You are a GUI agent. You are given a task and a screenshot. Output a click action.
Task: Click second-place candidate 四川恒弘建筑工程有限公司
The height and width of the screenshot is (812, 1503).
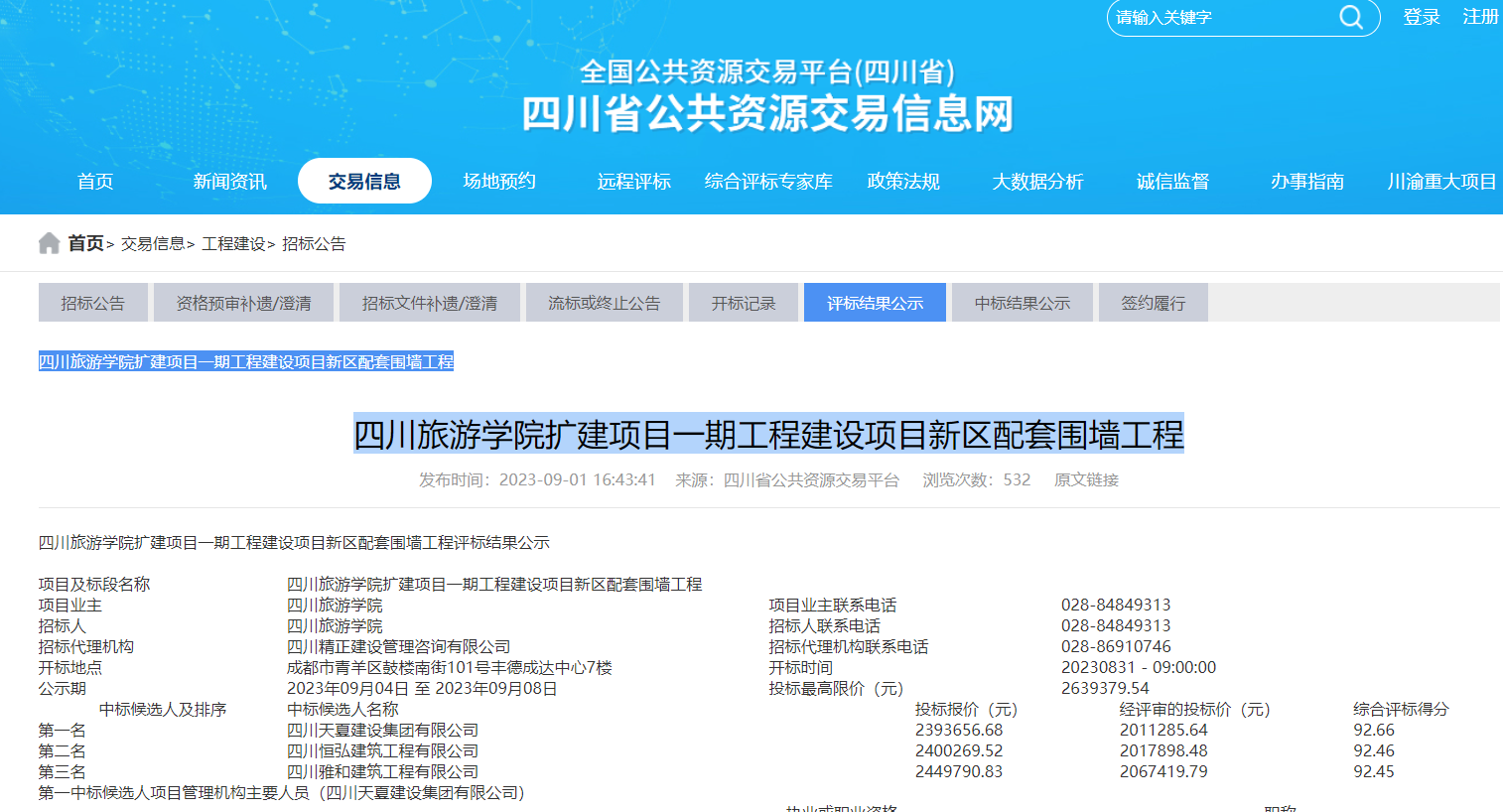383,751
